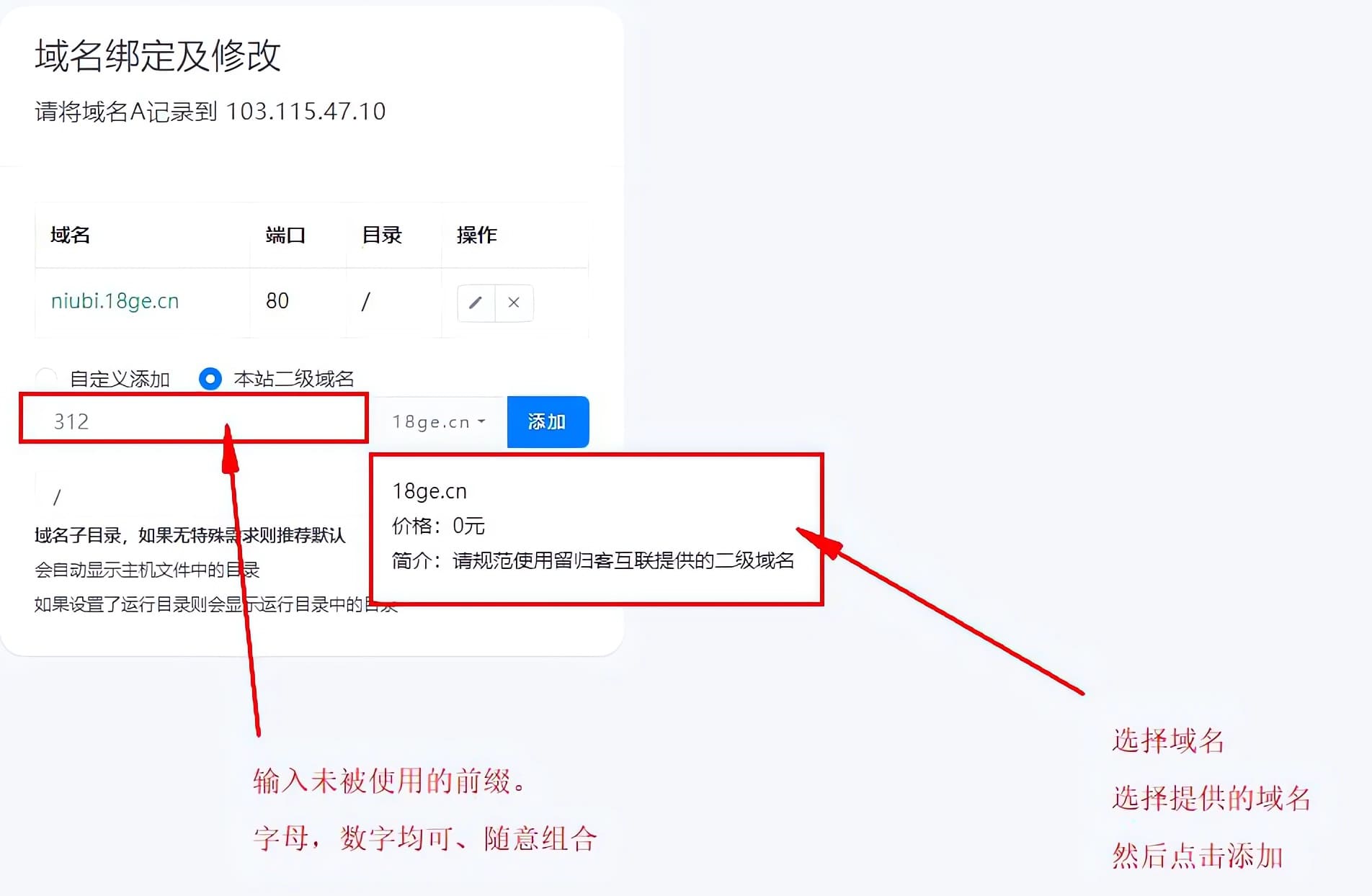Click the 操作 column header
The height and width of the screenshot is (896, 1372).
pos(476,235)
